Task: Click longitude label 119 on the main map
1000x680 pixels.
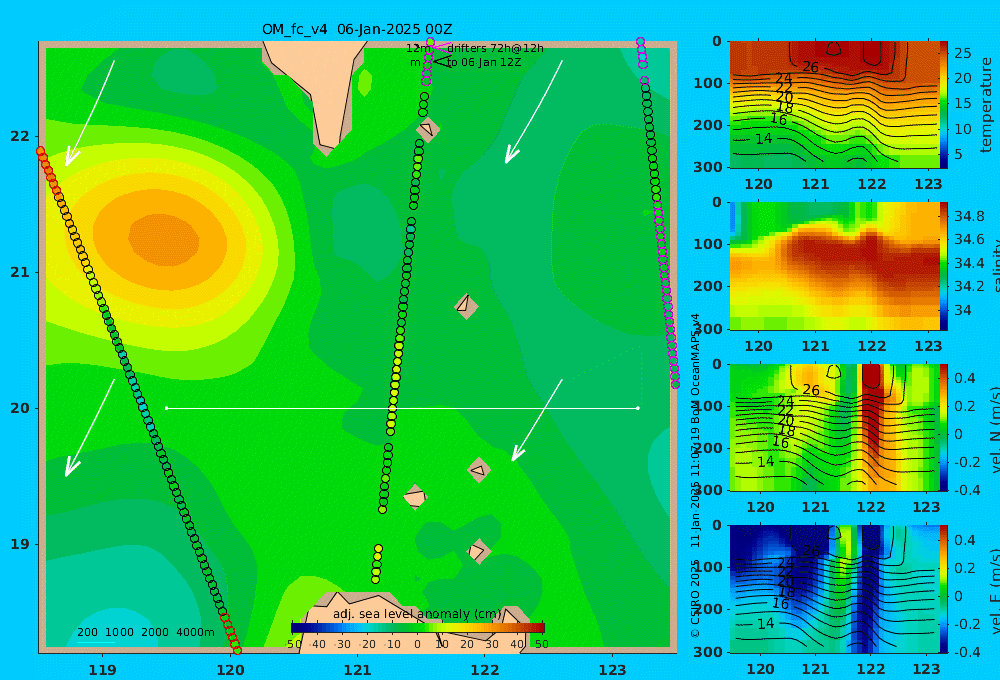Action: [x=103, y=670]
